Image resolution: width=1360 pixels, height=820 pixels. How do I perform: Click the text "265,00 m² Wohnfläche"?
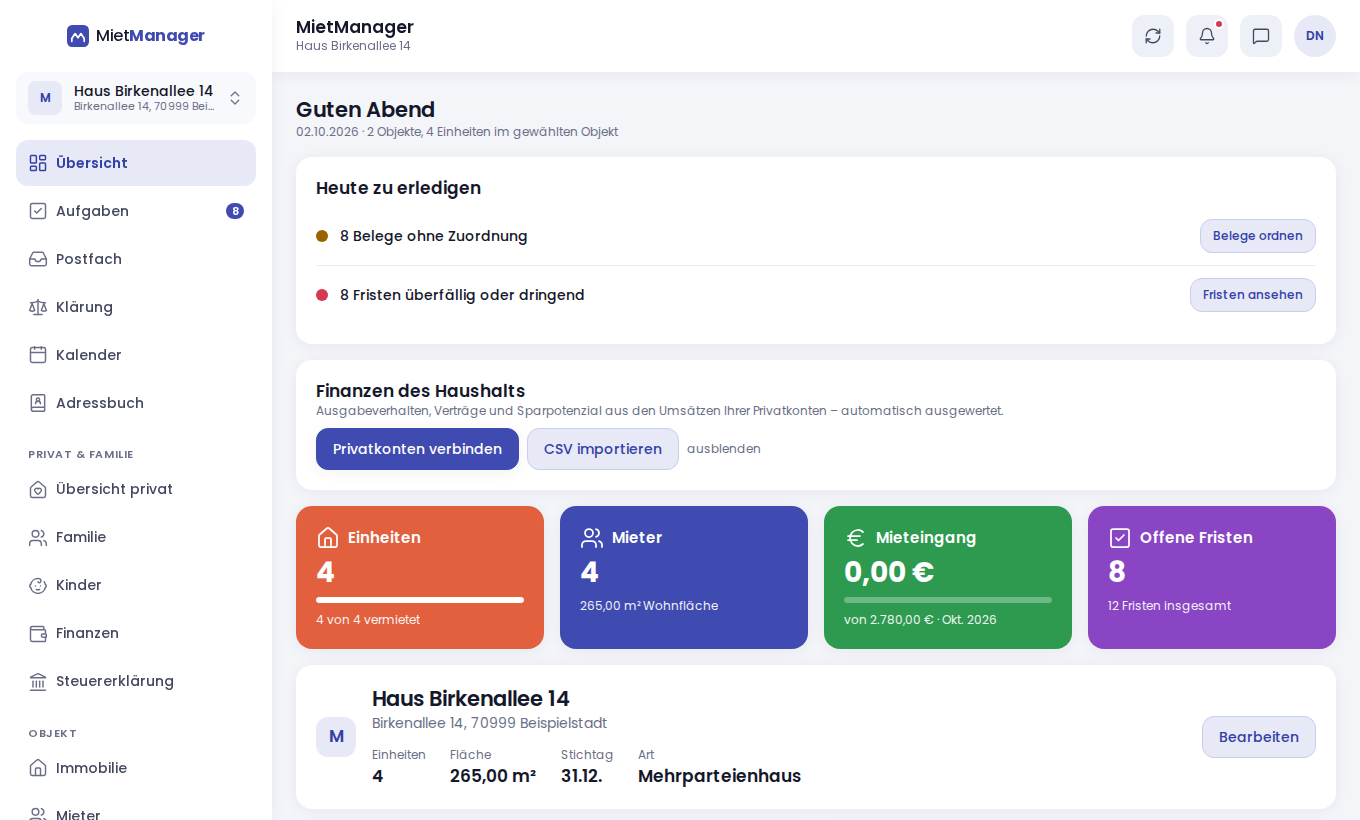(x=649, y=606)
